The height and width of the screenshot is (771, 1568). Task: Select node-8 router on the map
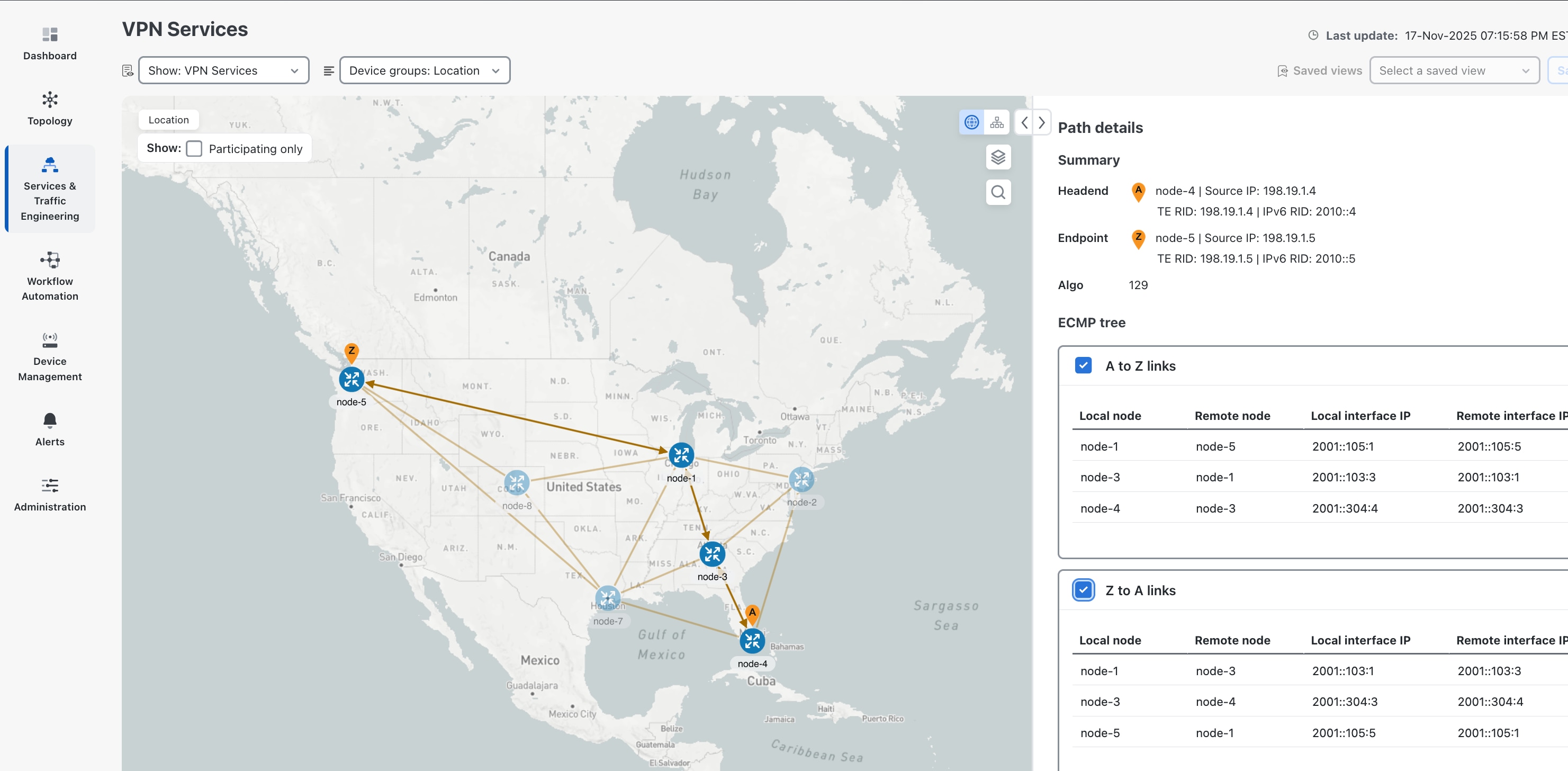pos(517,483)
